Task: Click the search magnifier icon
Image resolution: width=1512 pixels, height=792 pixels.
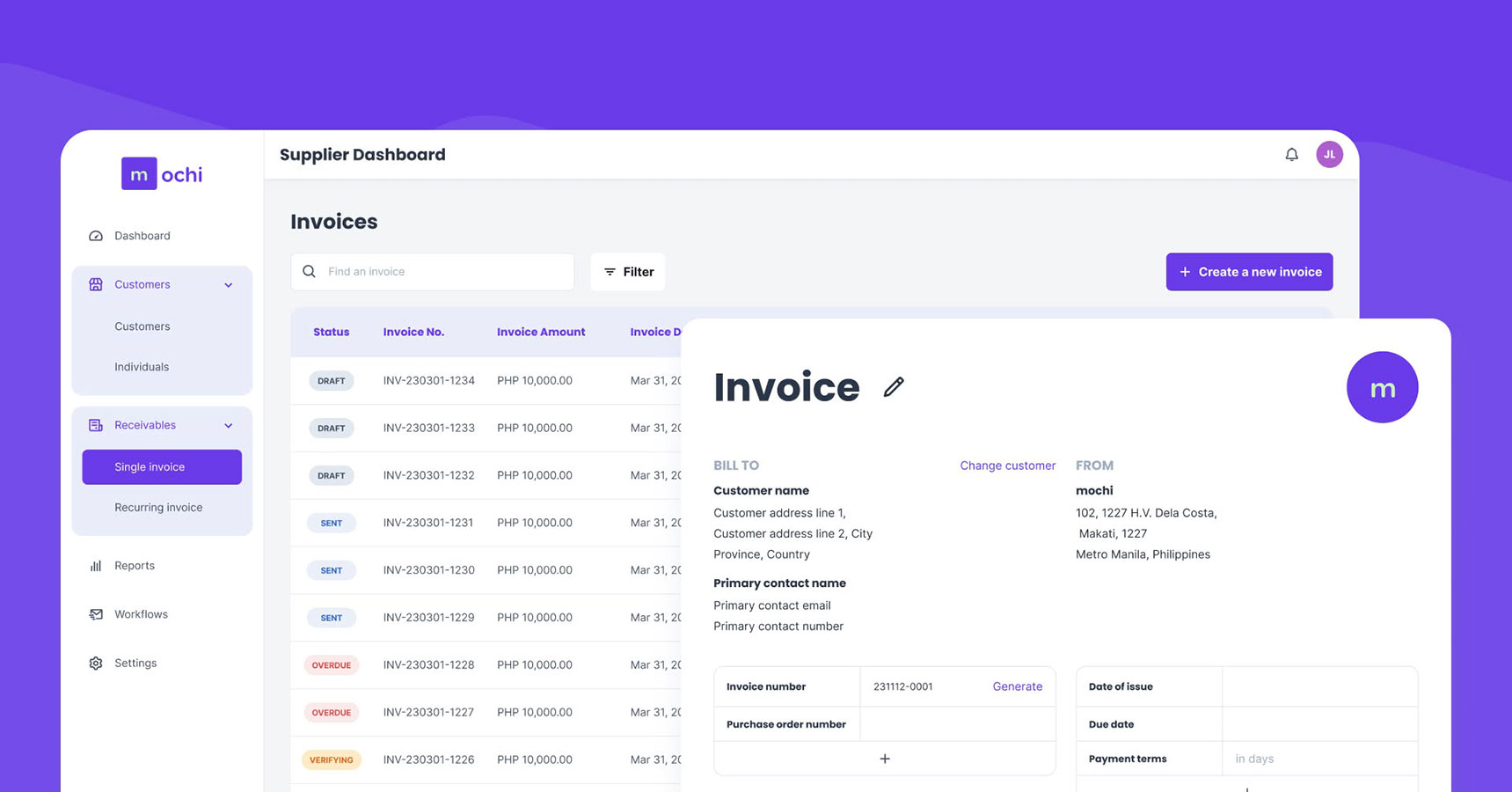Action: (310, 271)
